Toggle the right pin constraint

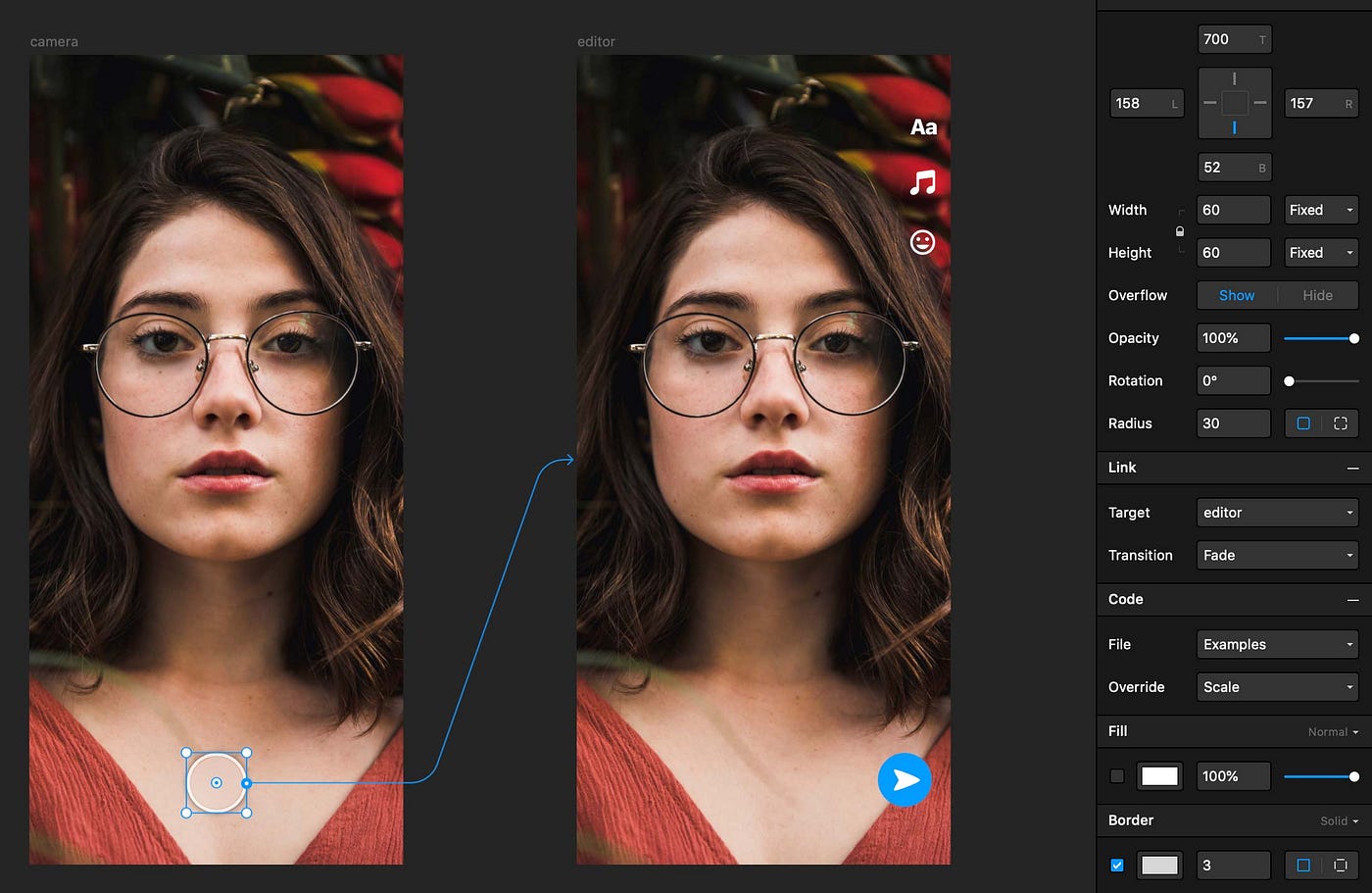(x=1260, y=103)
